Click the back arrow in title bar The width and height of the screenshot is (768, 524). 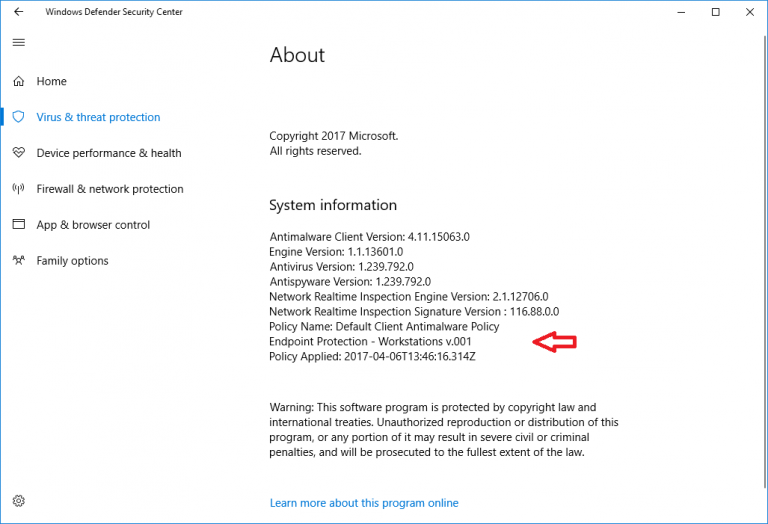(x=18, y=12)
